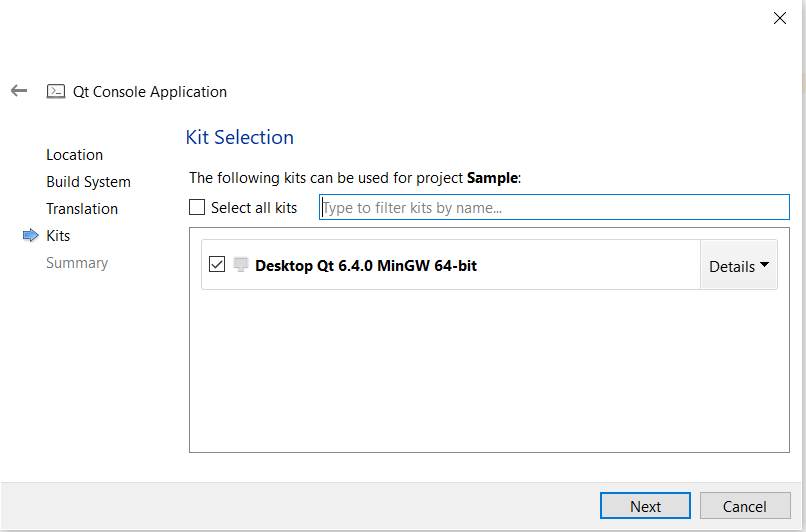Image resolution: width=806 pixels, height=532 pixels.
Task: Select the Kits step in the sidebar
Action: 58,236
